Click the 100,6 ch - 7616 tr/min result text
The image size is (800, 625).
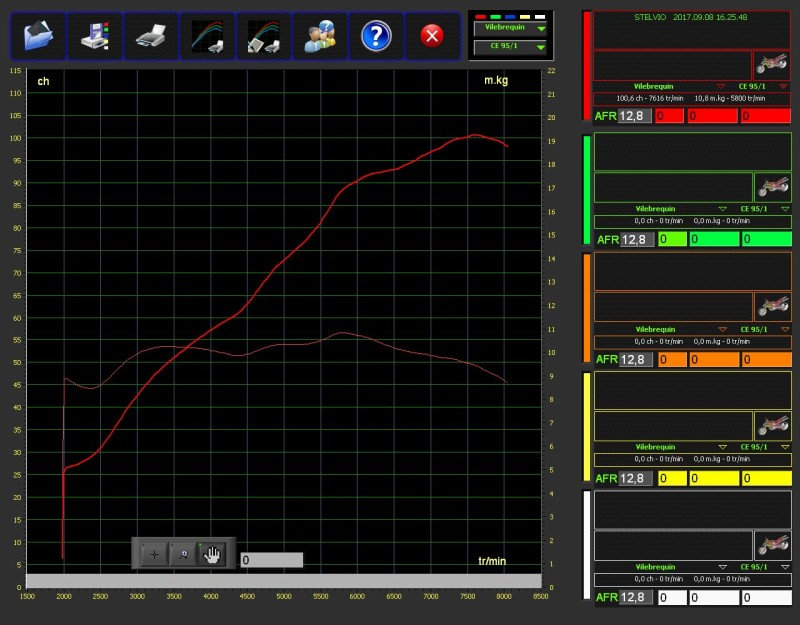[x=649, y=98]
